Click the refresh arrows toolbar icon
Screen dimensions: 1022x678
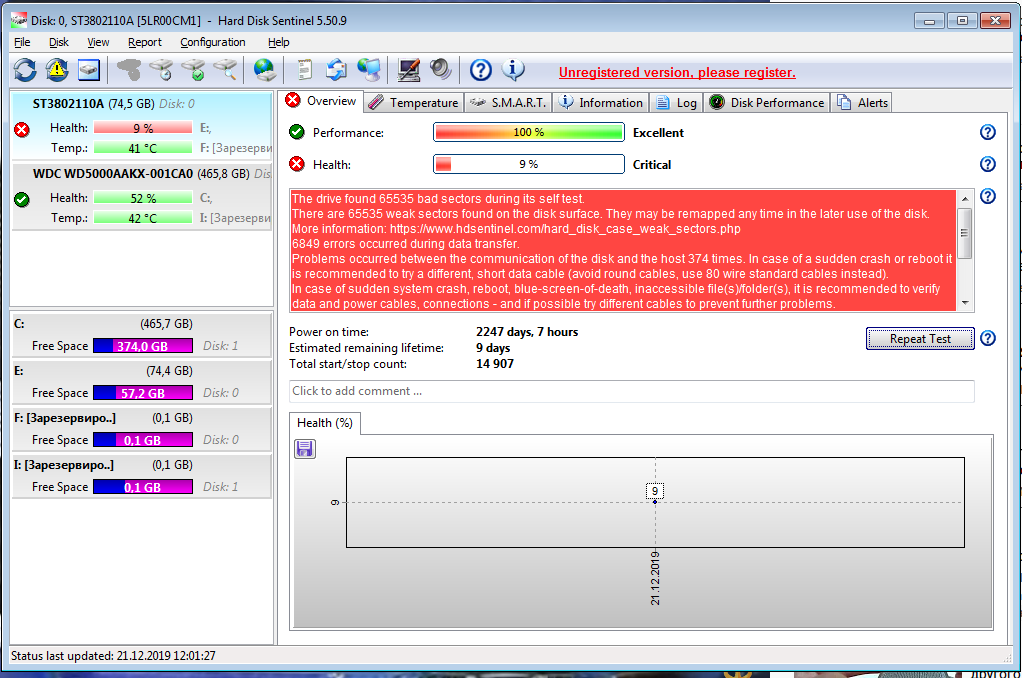[x=25, y=70]
